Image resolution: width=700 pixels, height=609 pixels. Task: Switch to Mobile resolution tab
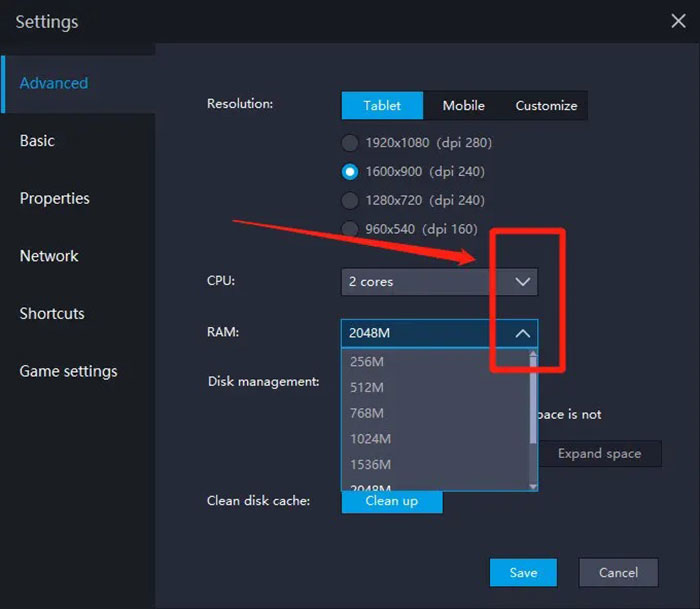point(463,105)
